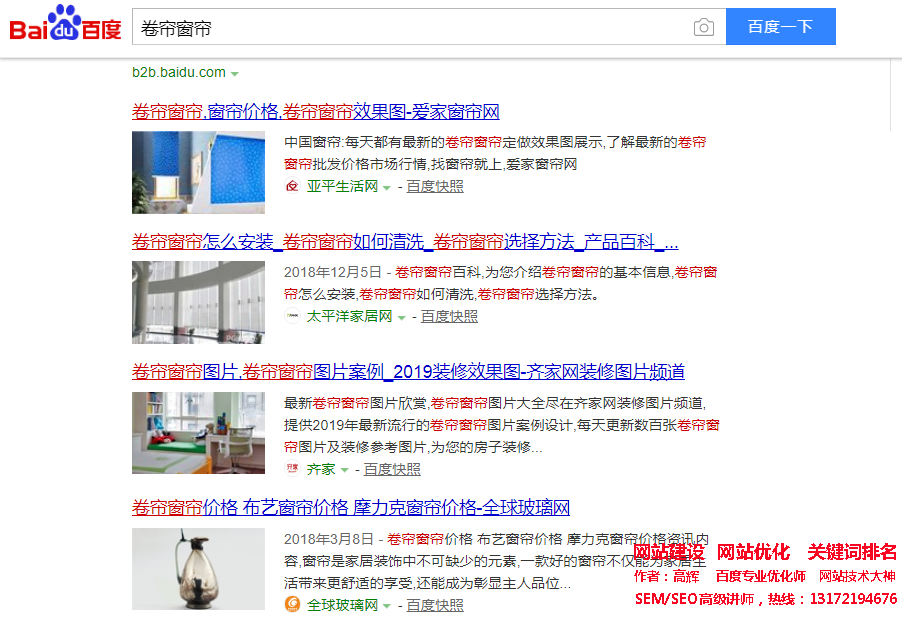Viewport: 902px width, 621px height.
Task: Click the 齐家 site favicon
Action: coord(292,469)
